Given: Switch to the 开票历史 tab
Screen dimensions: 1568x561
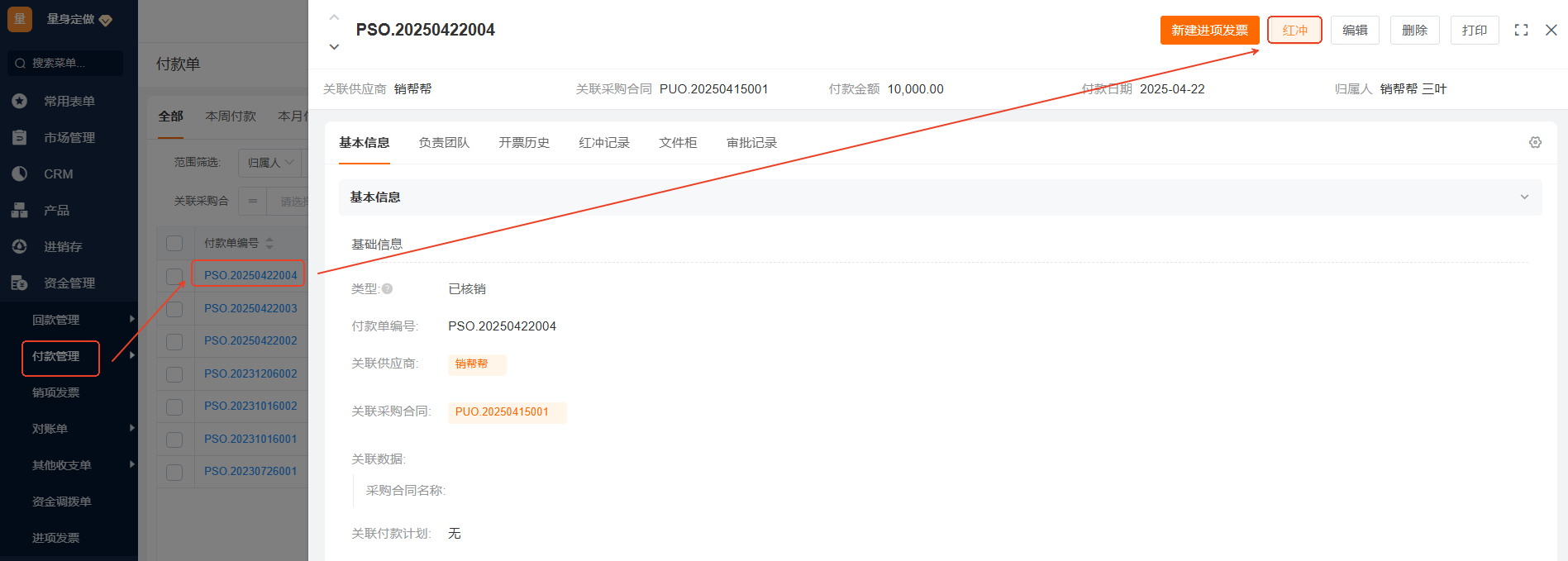Looking at the screenshot, I should coord(524,143).
